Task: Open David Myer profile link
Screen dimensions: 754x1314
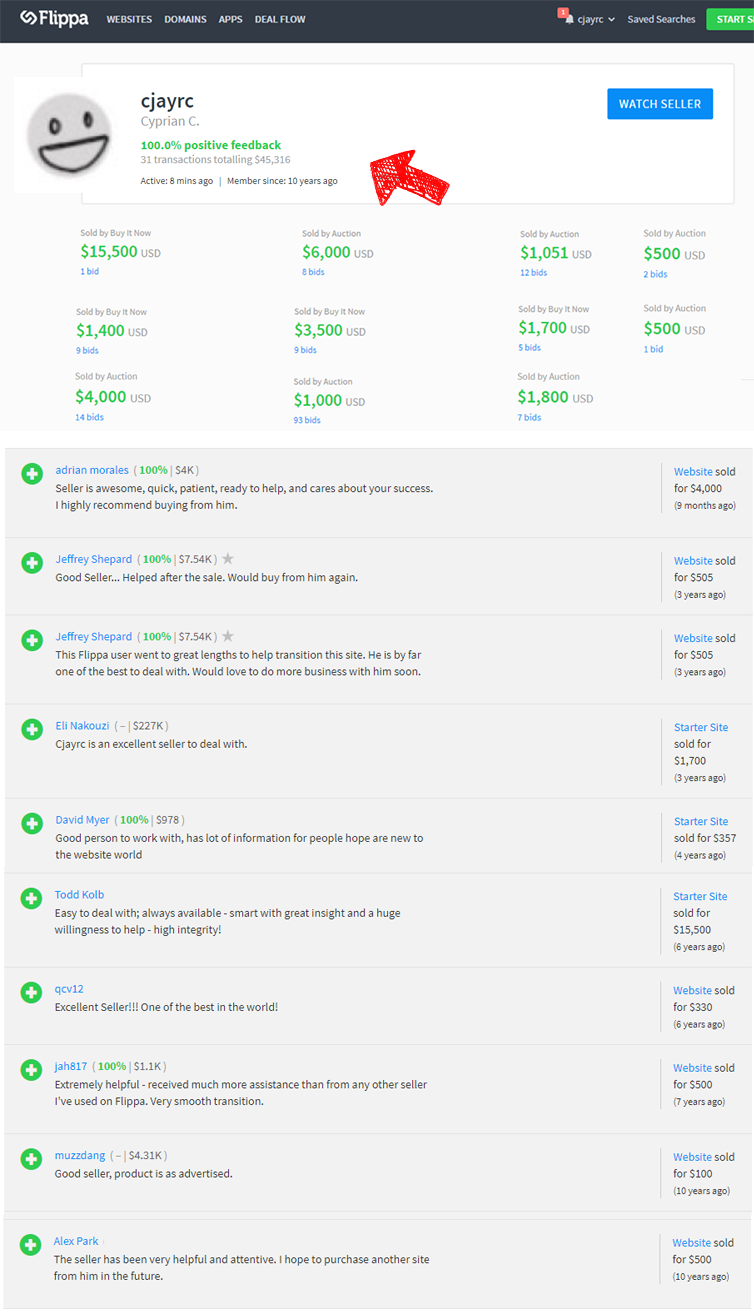Action: click(x=83, y=820)
